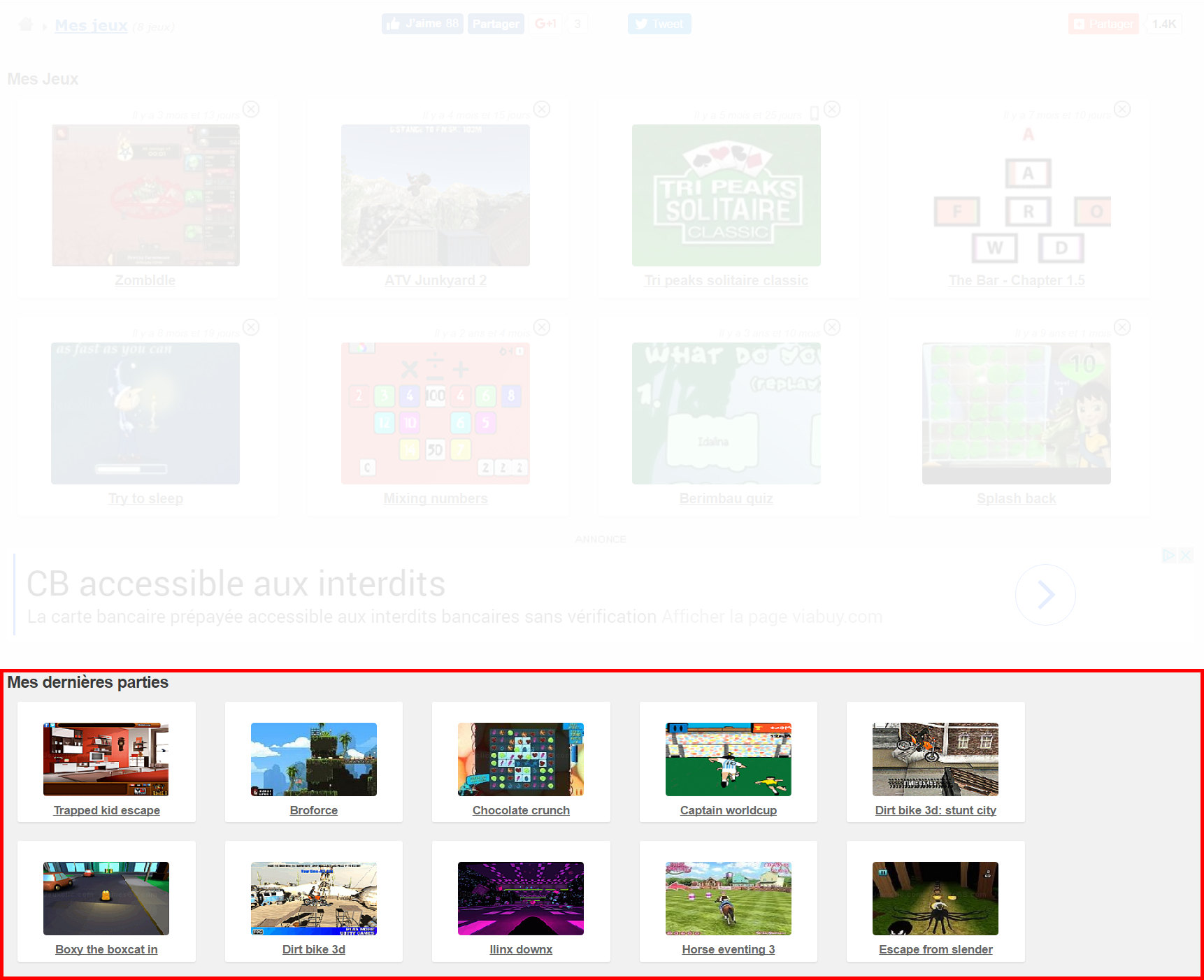Click the red Partager button at the right
Image resolution: width=1204 pixels, height=980 pixels.
point(1103,24)
